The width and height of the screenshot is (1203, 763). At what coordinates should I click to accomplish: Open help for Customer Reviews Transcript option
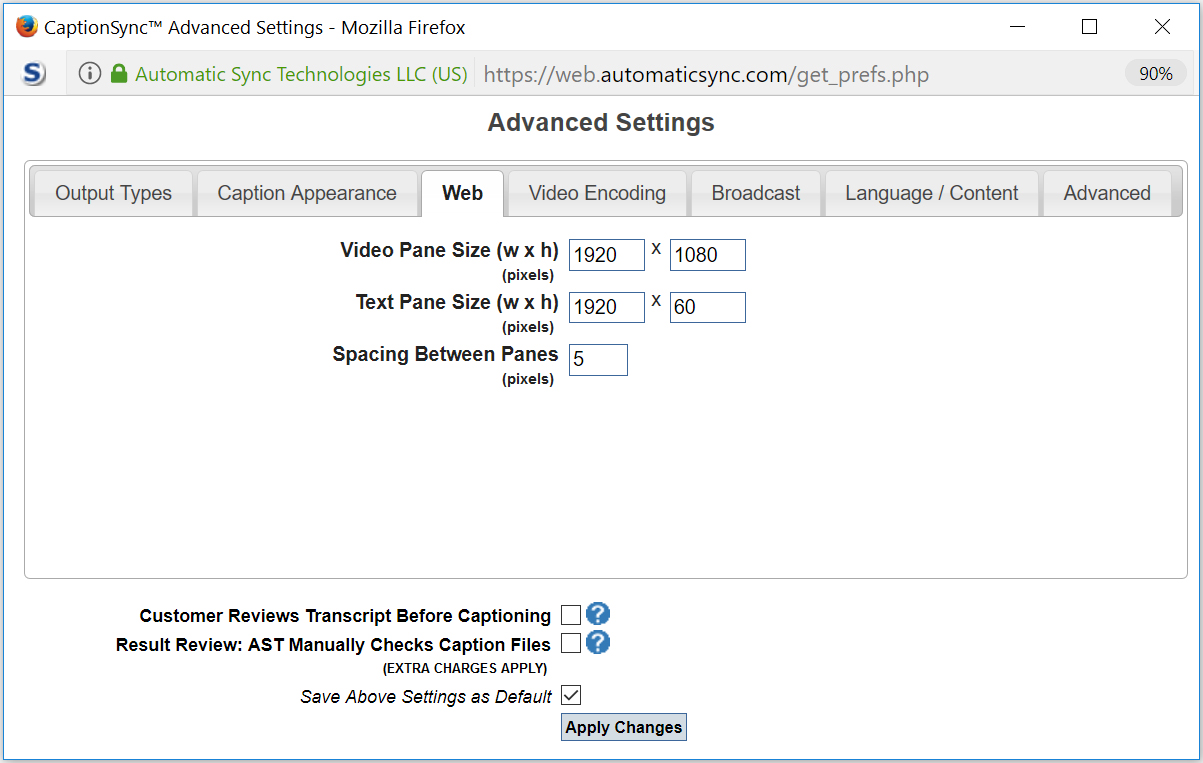[x=598, y=614]
